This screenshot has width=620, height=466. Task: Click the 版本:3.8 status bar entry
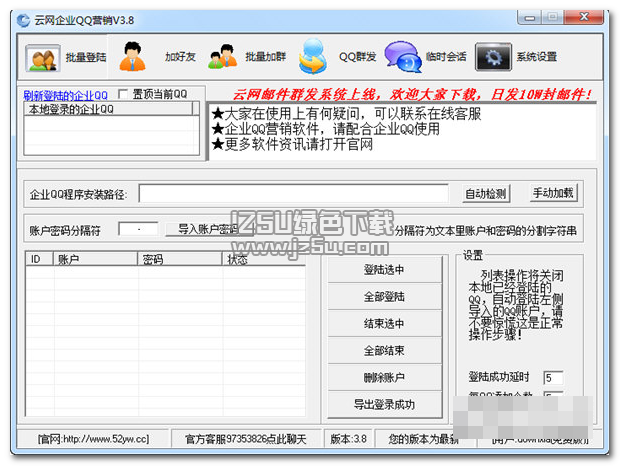coord(348,439)
